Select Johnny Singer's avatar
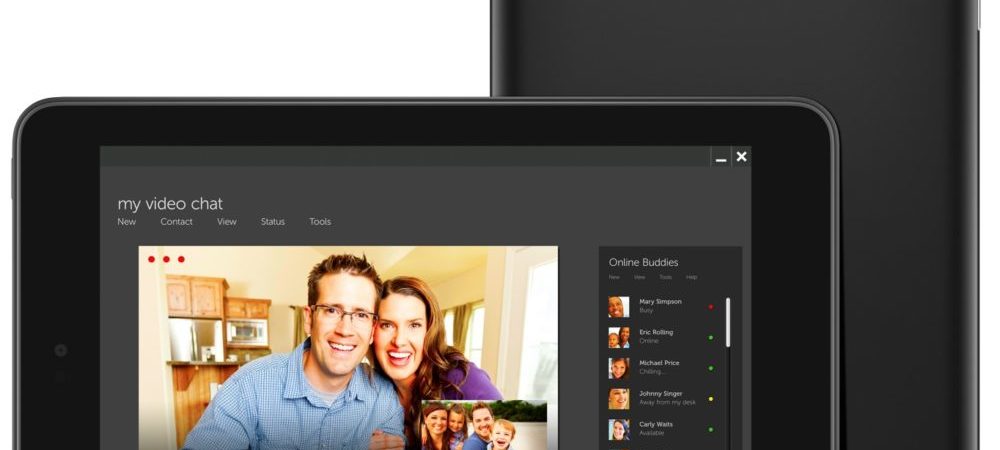The width and height of the screenshot is (1000, 450). (619, 399)
